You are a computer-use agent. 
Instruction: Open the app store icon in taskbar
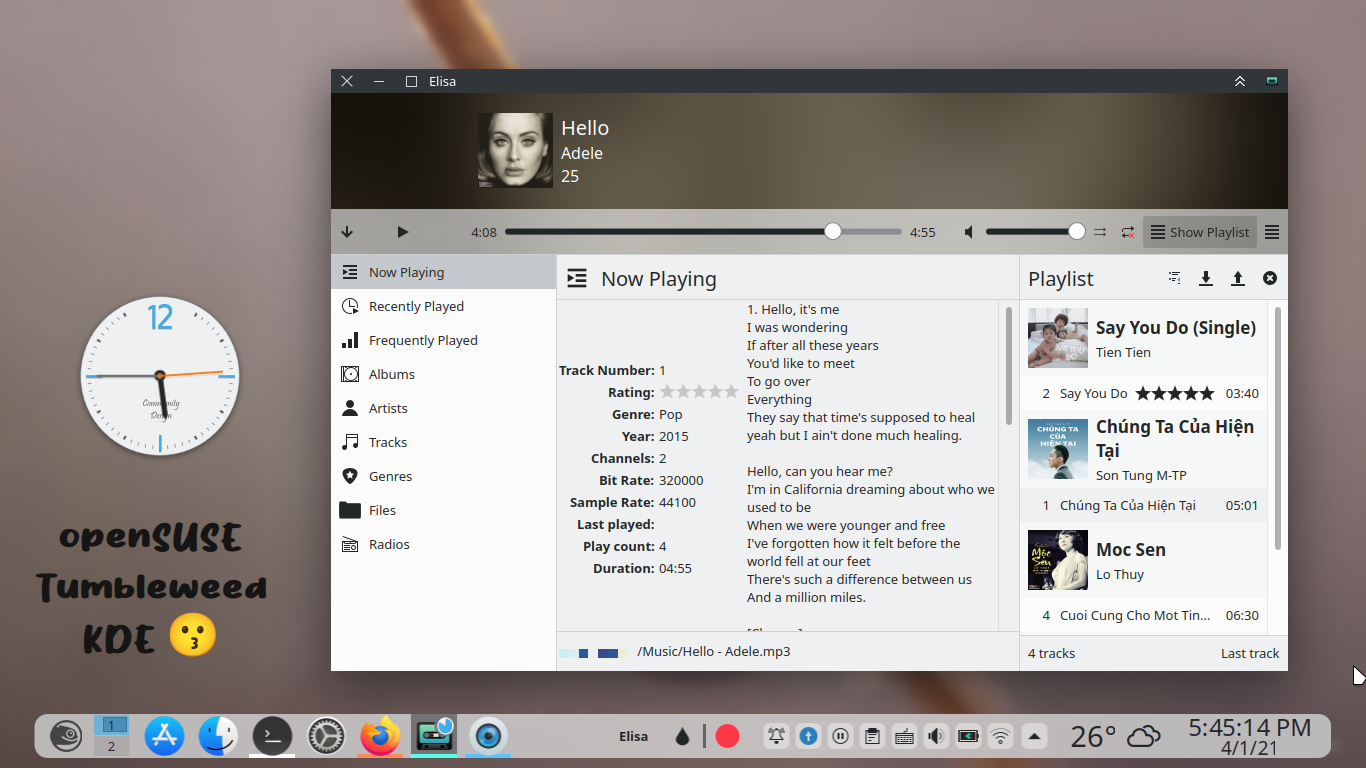pyautogui.click(x=164, y=736)
